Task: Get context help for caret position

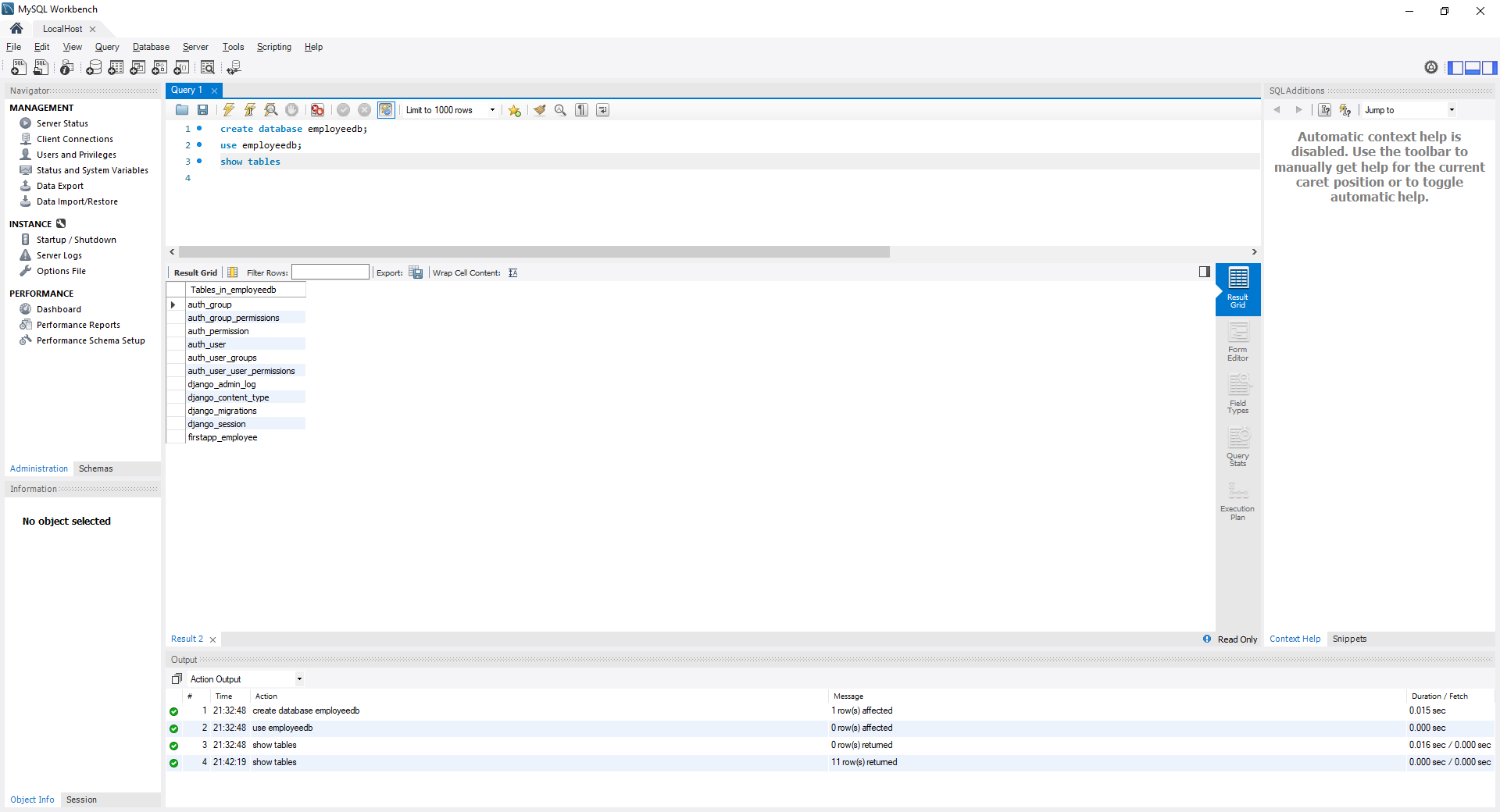Action: [1325, 110]
